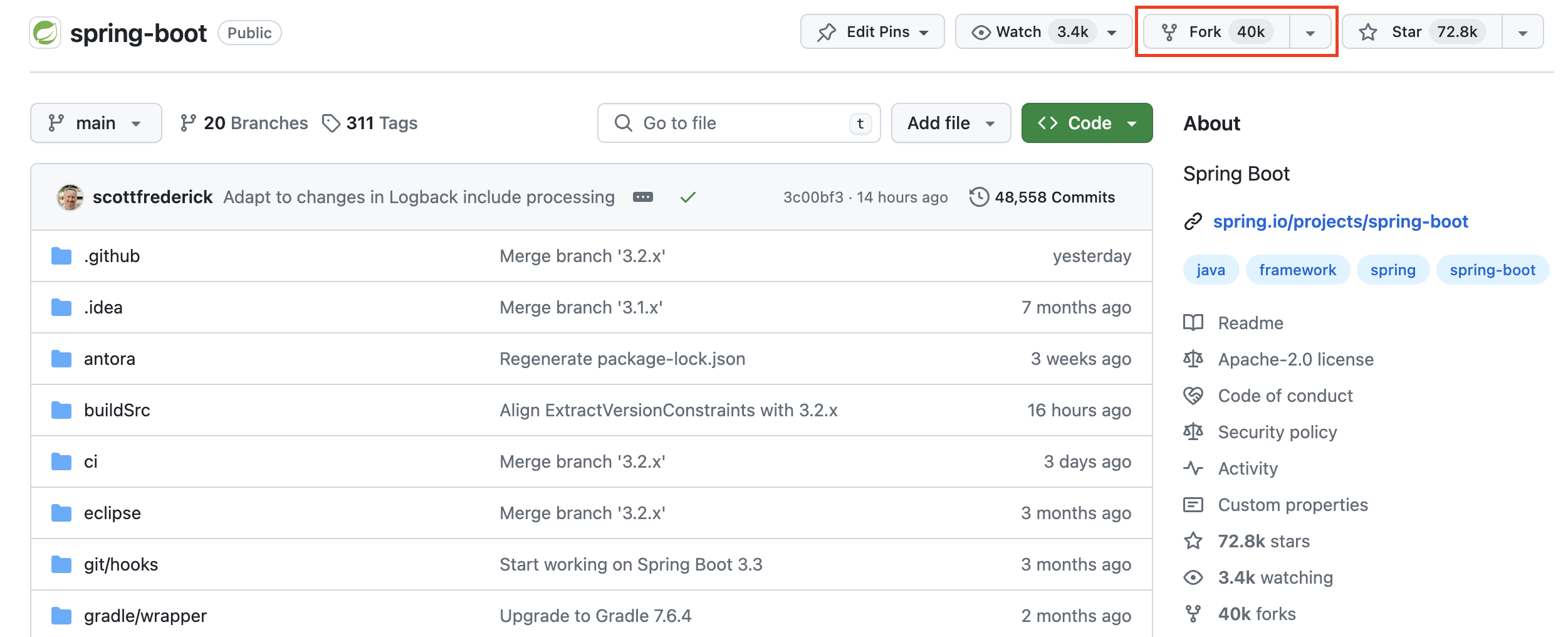
Task: Click the tag icon beside 311 Tags
Action: tap(331, 123)
